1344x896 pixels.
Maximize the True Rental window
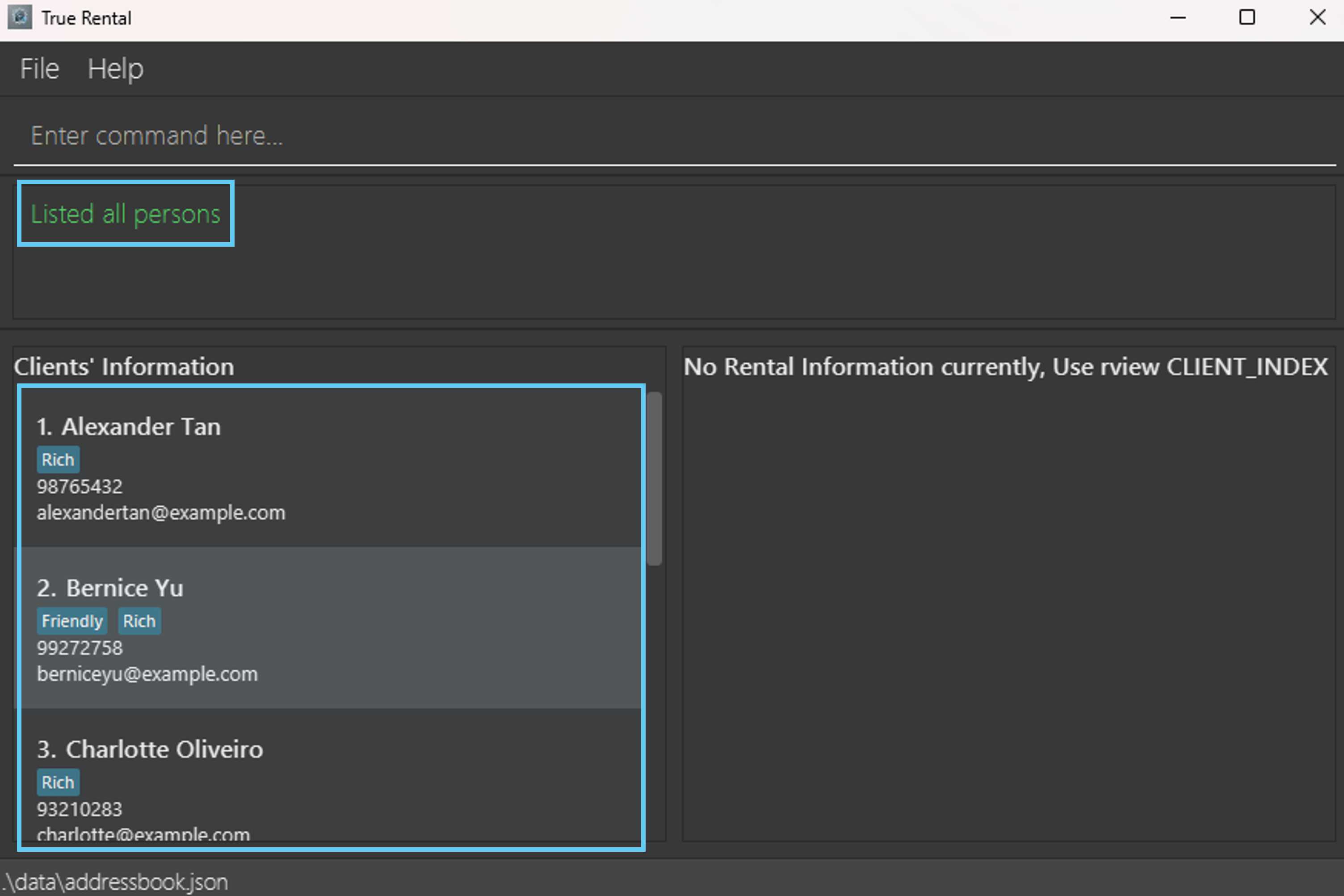coord(1247,18)
